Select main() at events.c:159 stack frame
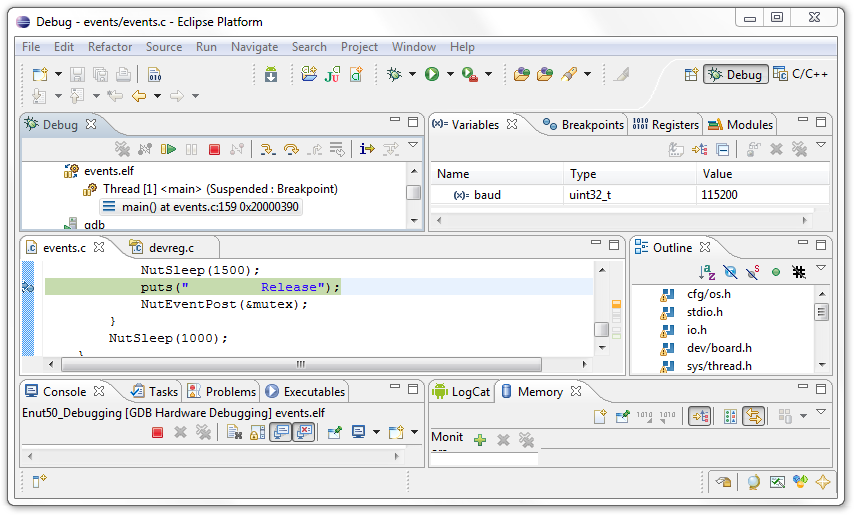Viewport: 854px width, 515px height. click(x=202, y=207)
